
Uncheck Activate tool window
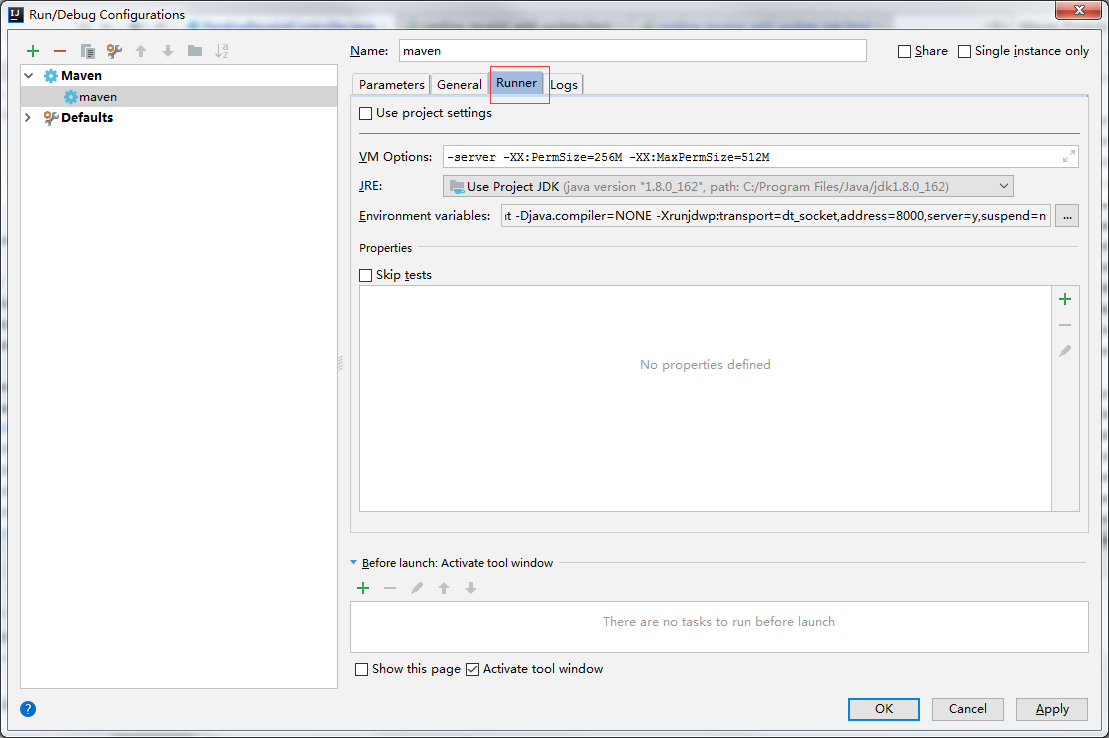[x=472, y=669]
